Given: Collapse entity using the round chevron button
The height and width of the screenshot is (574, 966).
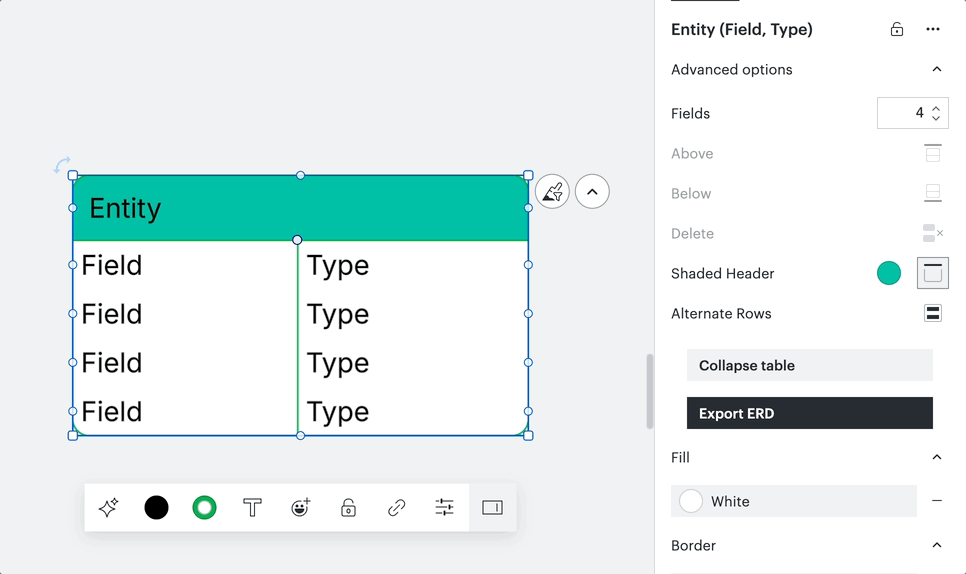Looking at the screenshot, I should pyautogui.click(x=592, y=192).
